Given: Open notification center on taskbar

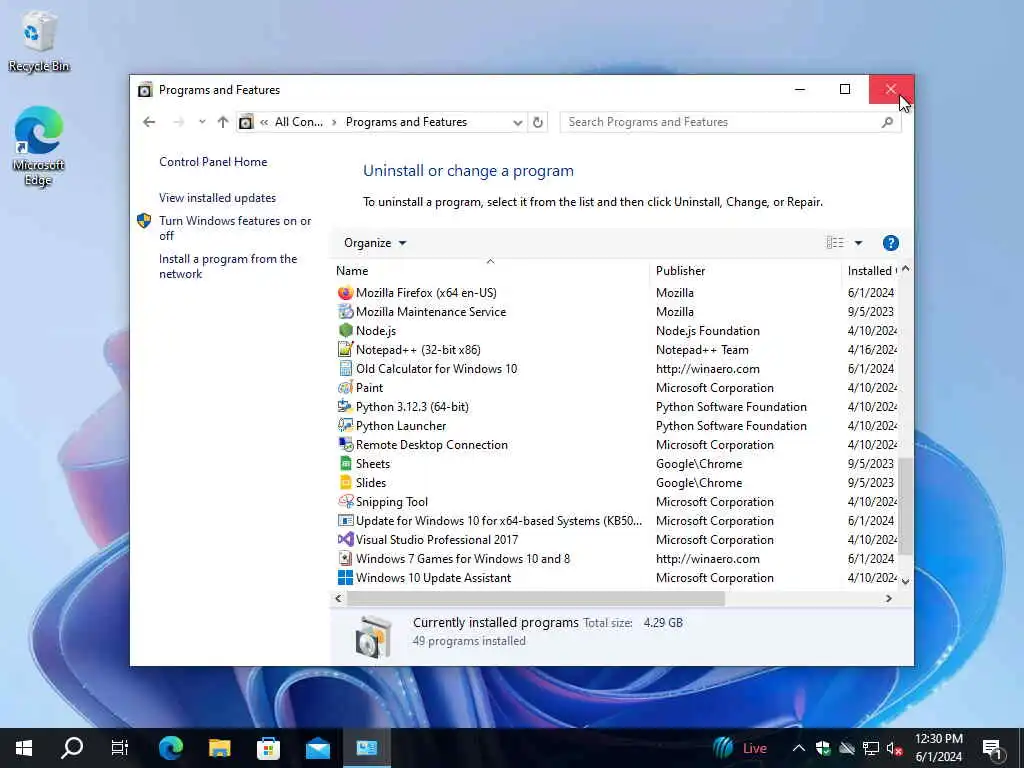Looking at the screenshot, I should tap(993, 748).
